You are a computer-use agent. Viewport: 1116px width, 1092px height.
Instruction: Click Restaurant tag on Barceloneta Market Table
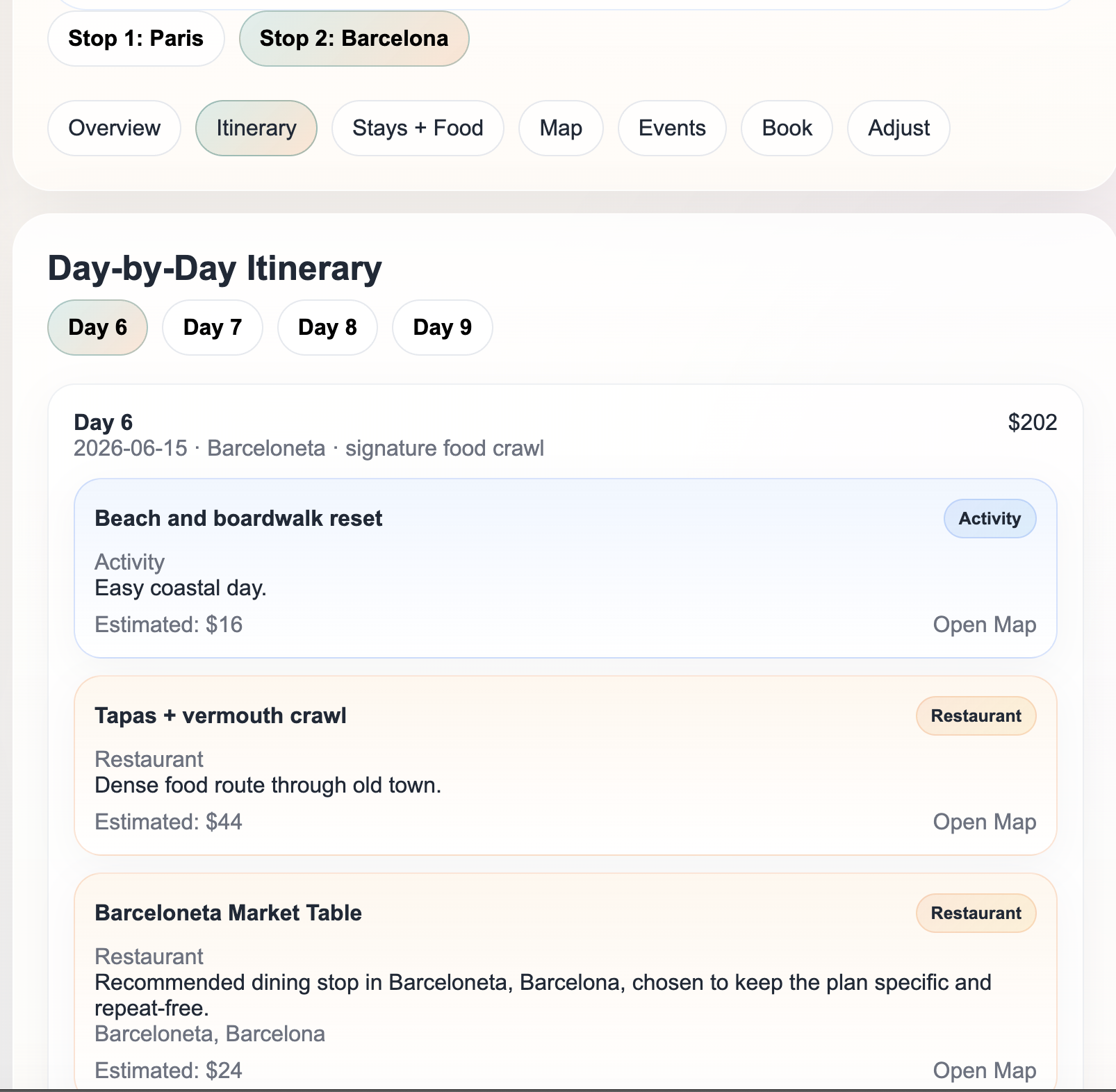pos(976,913)
